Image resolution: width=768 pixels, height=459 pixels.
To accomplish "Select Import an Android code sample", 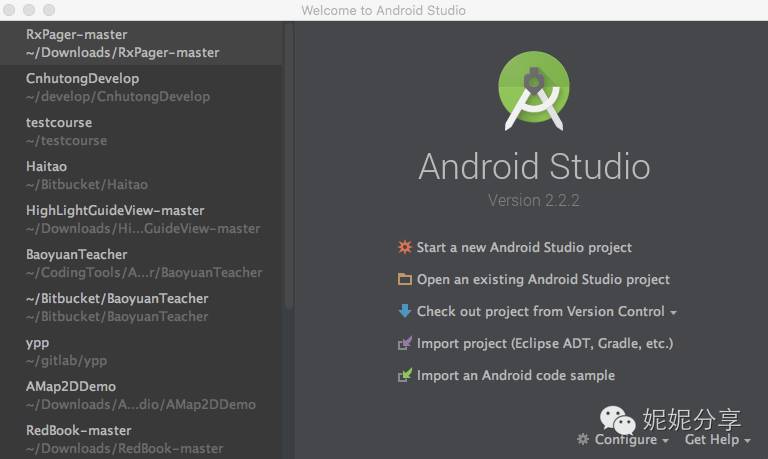I will coord(516,375).
